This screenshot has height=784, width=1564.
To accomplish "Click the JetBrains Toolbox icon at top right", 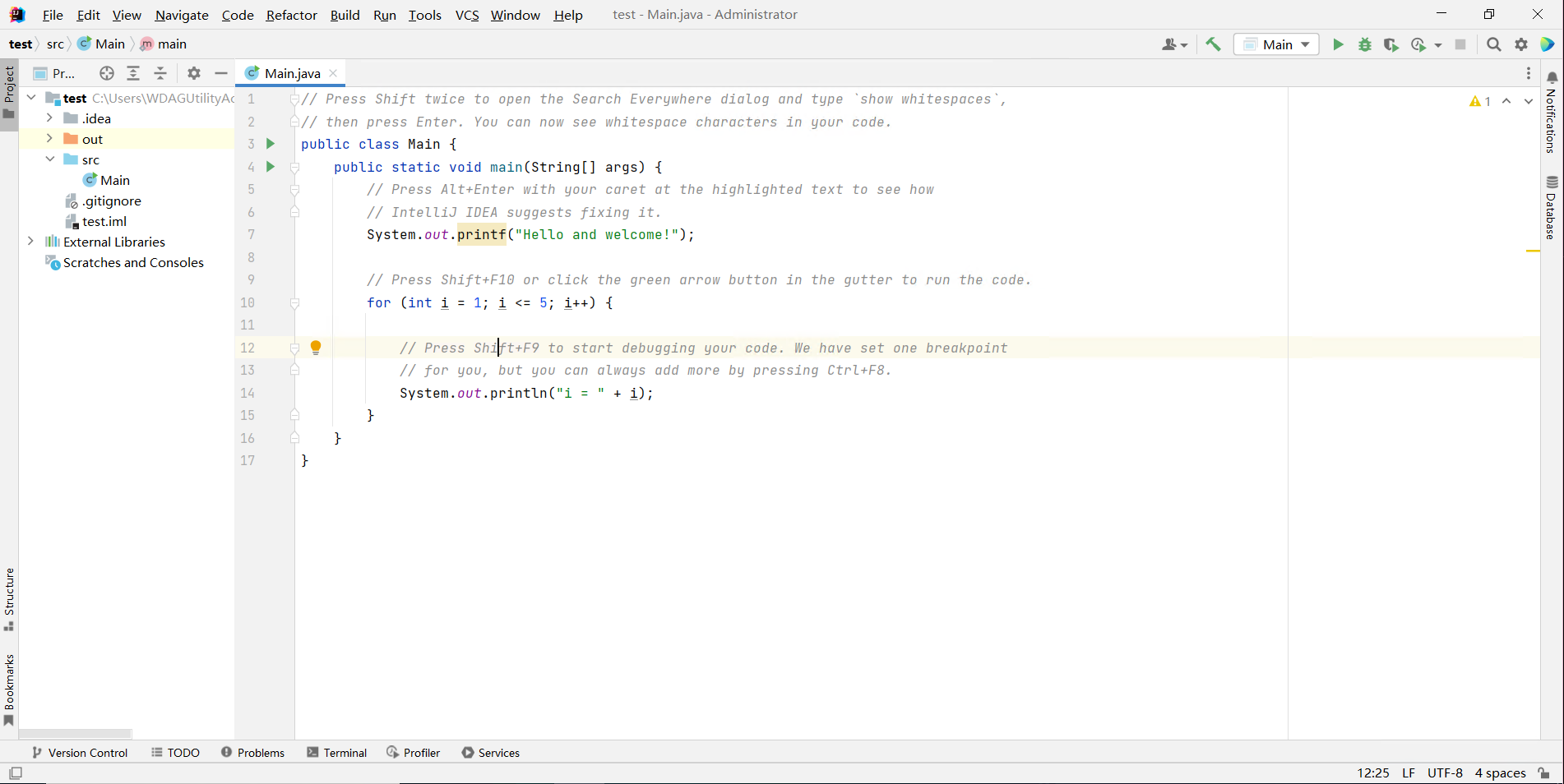I will click(x=1548, y=44).
